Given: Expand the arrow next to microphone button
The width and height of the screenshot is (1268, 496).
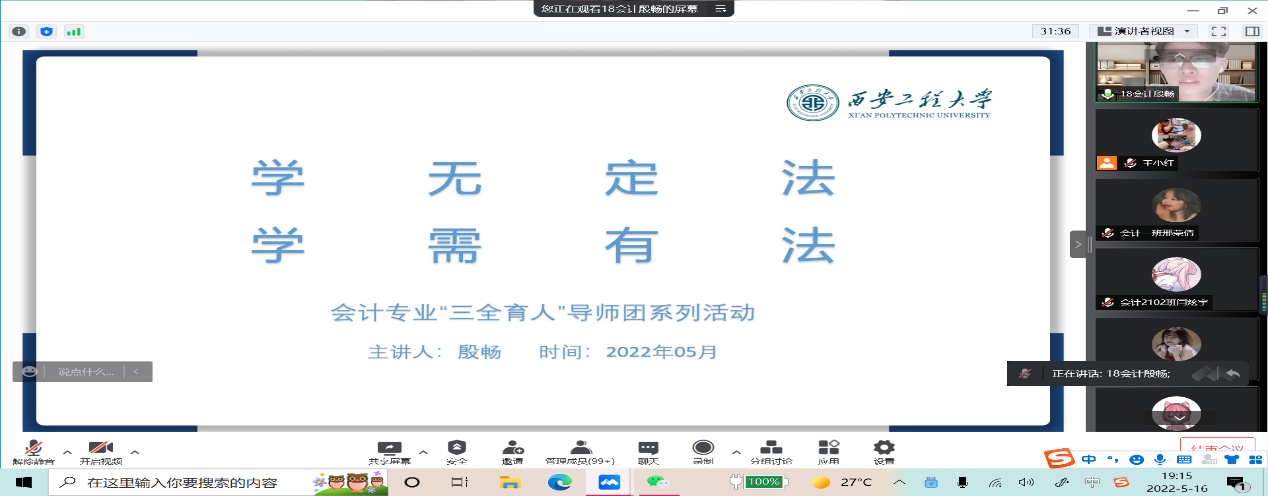Looking at the screenshot, I should (67, 451).
